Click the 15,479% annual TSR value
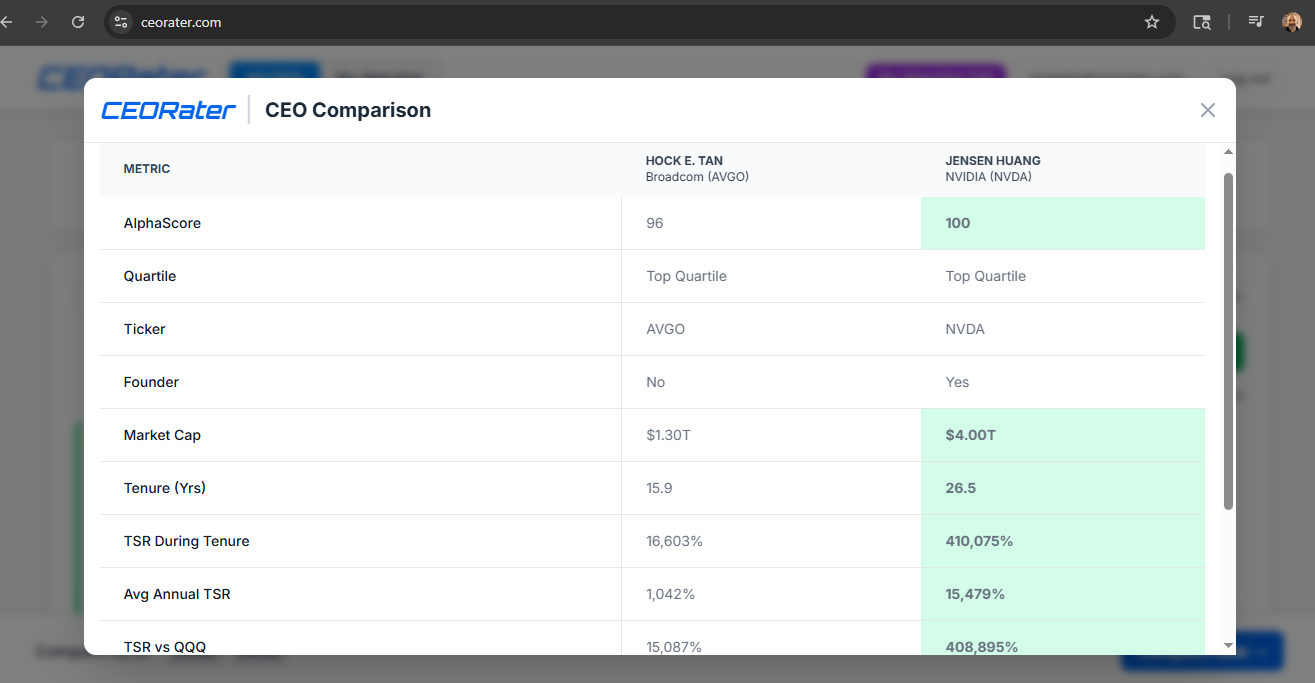The height and width of the screenshot is (683, 1315). 976,594
